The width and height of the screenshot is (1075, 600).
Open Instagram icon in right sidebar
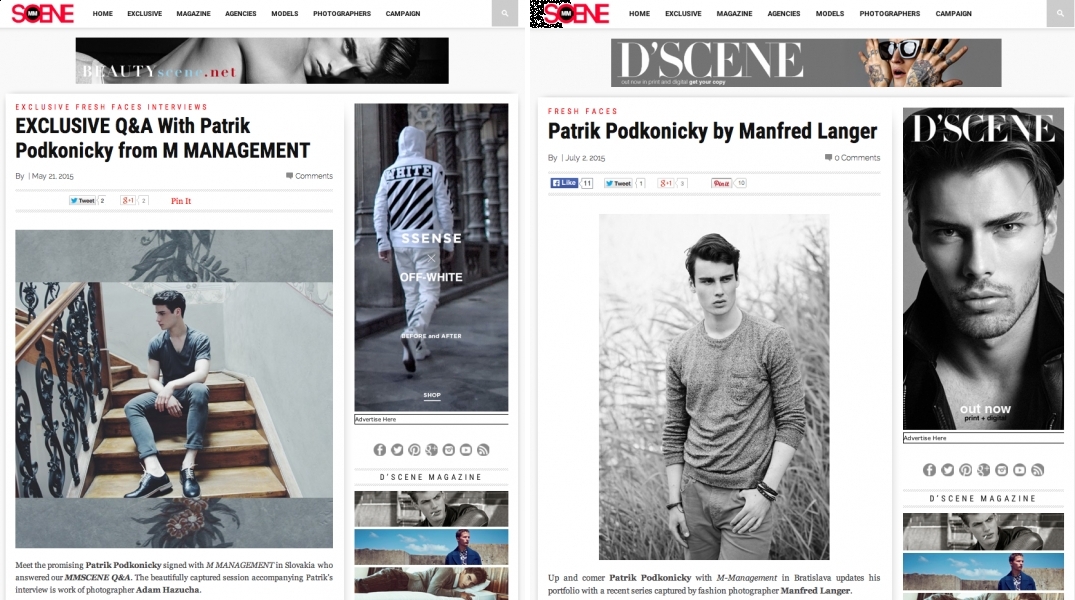click(1002, 470)
